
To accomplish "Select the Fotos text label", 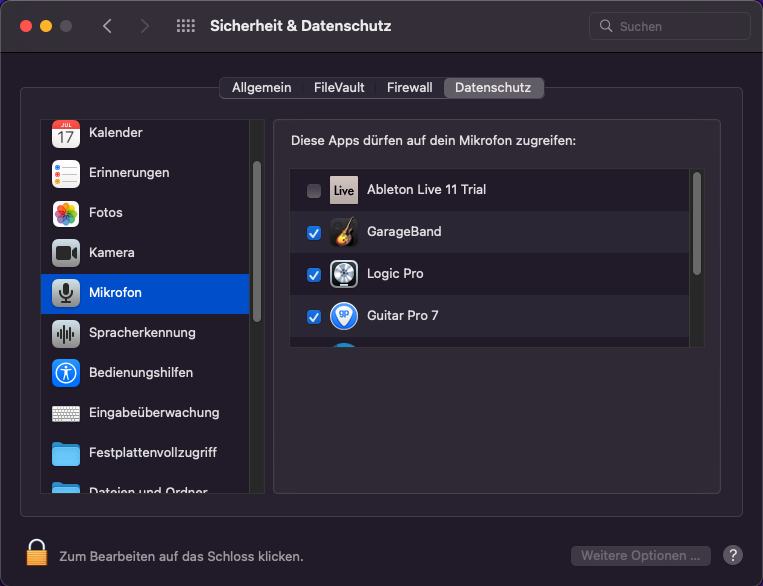I will coord(106,212).
